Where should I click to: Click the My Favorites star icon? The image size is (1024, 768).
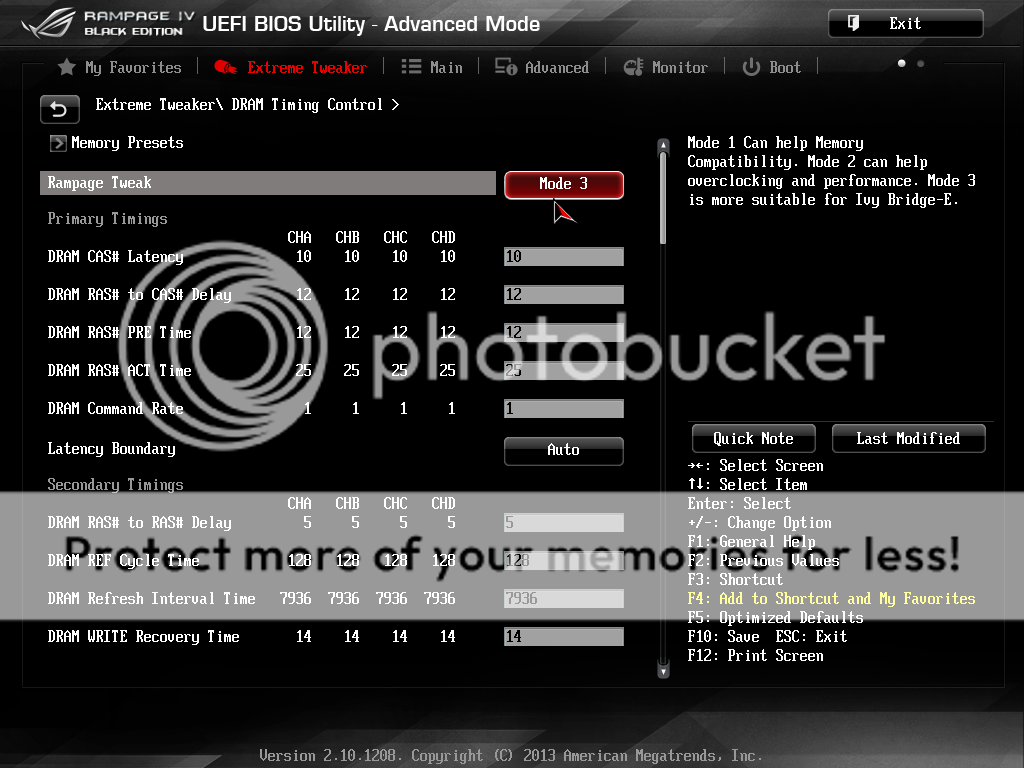point(66,67)
